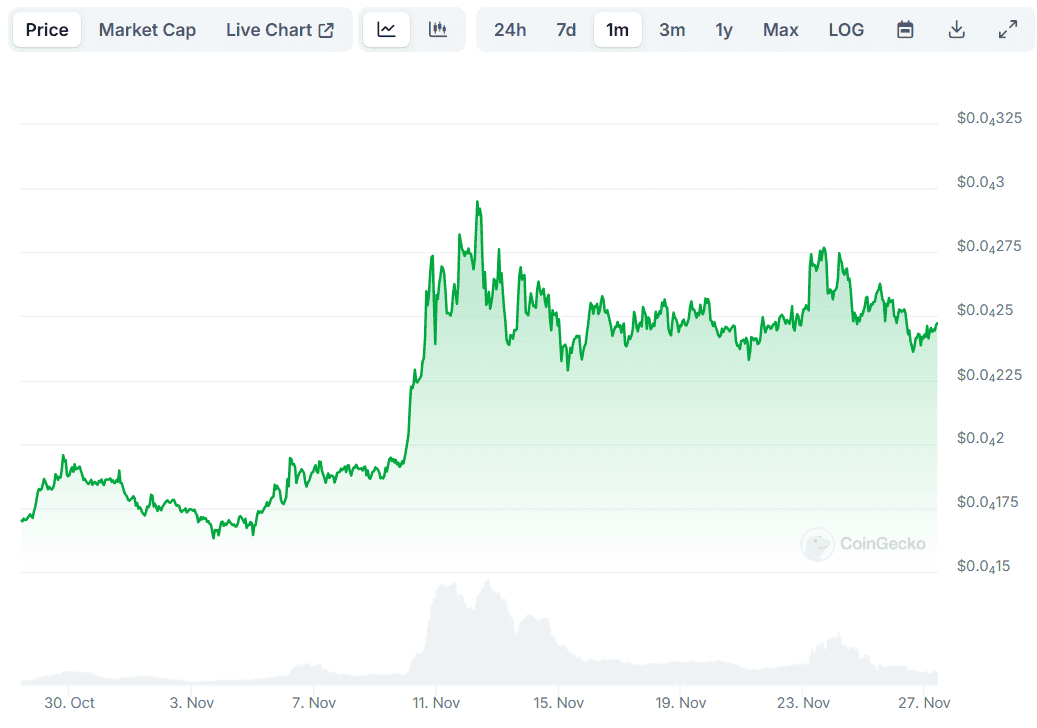Switch to candlestick chart icon

(x=438, y=30)
